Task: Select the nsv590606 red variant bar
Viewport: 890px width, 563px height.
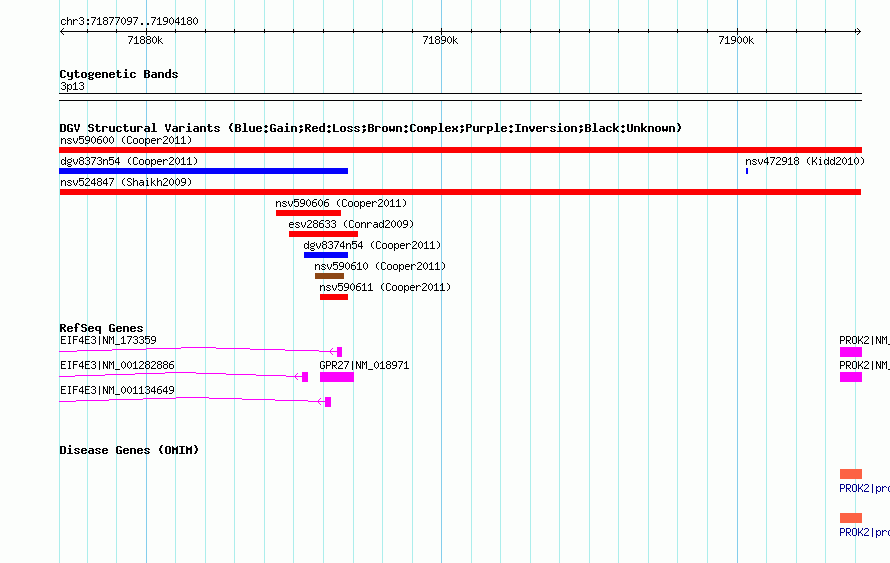Action: 308,213
